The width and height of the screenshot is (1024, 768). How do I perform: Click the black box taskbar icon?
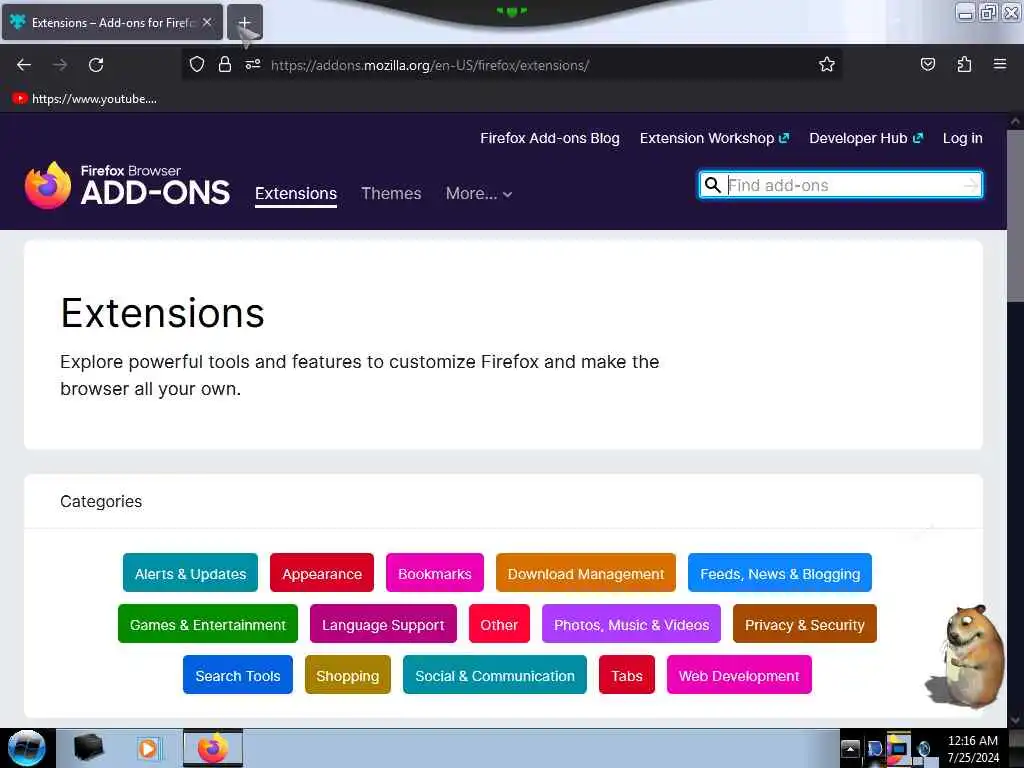click(89, 748)
